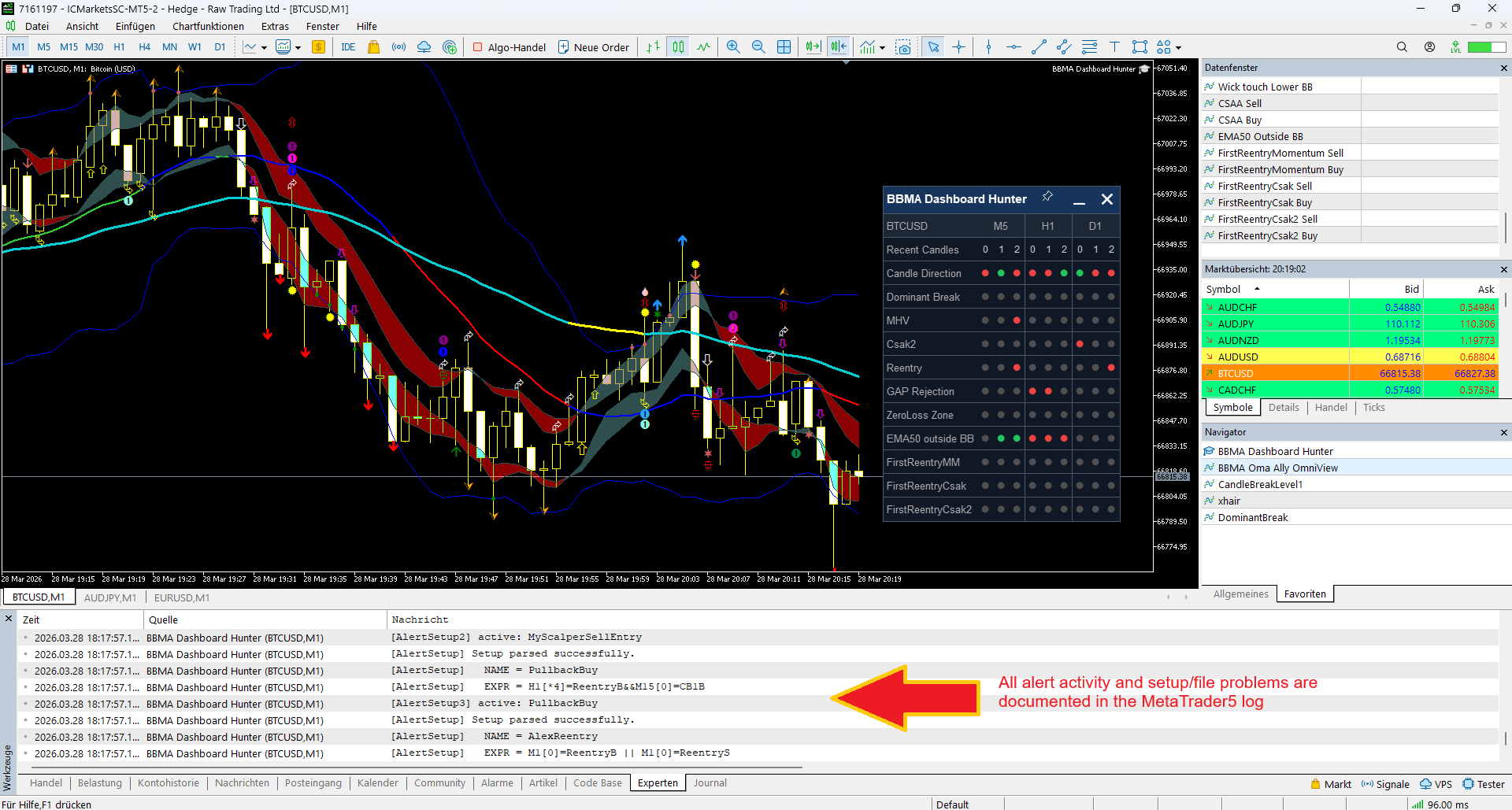The height and width of the screenshot is (810, 1512).
Task: Open the templates dropdown arrow
Action: 298,48
